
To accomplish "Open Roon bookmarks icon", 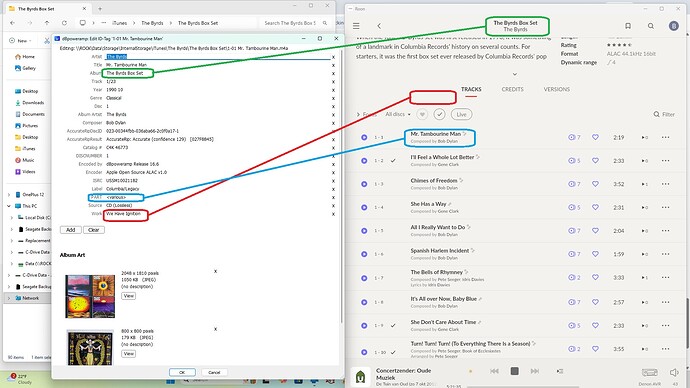I will pos(628,26).
